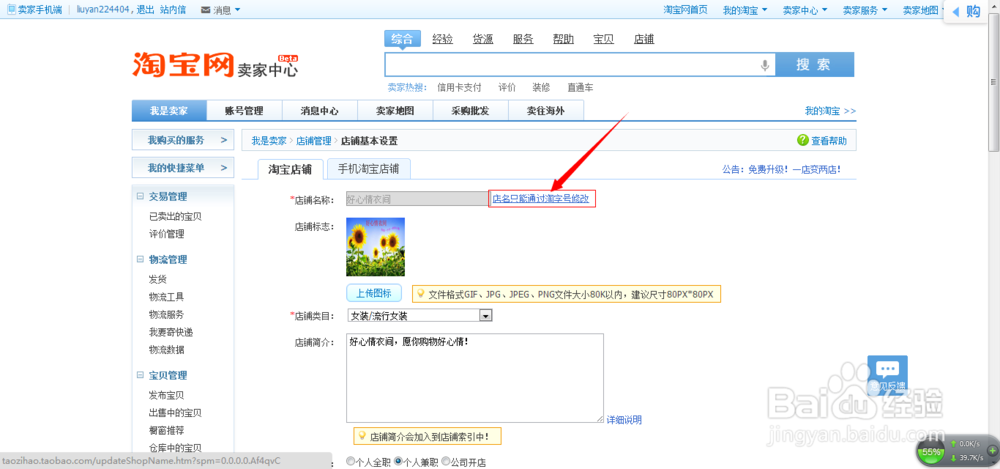Click the microphone icon in search box

765,65
